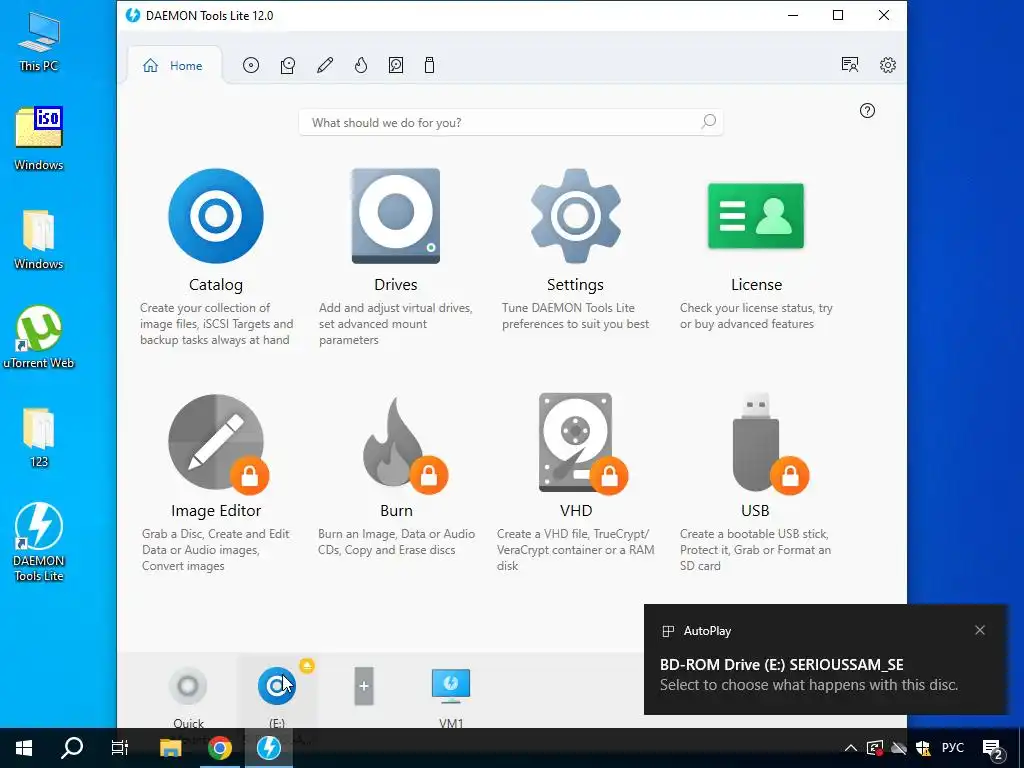The width and height of the screenshot is (1024, 768).
Task: Open the USB toolbar icon
Action: coord(429,65)
